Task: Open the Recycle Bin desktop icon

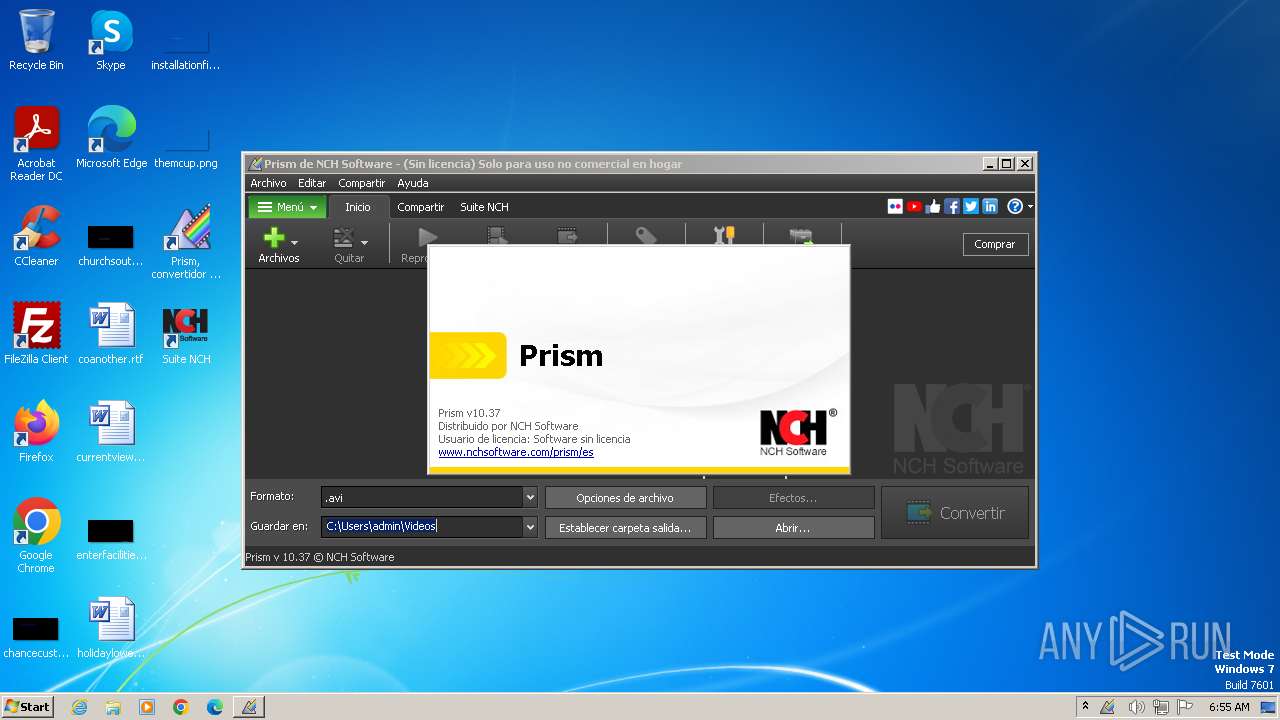Action: coord(36,41)
